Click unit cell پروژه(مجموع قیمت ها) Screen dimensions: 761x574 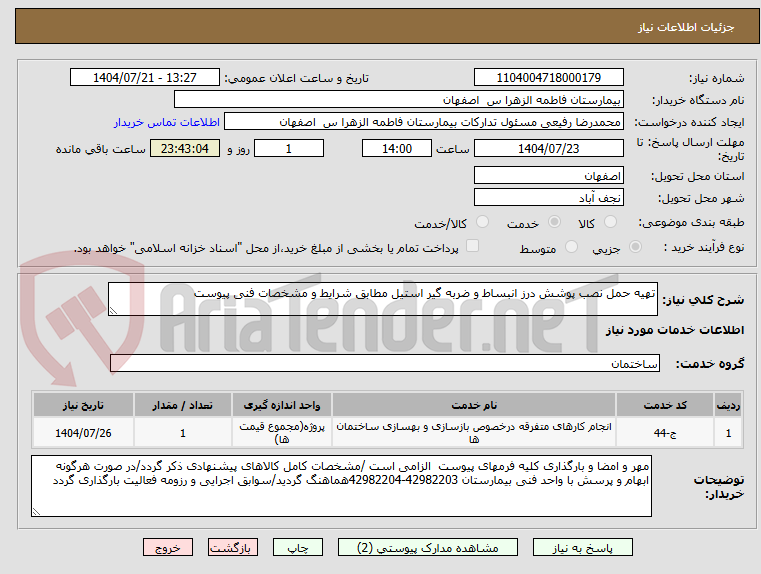coord(281,433)
